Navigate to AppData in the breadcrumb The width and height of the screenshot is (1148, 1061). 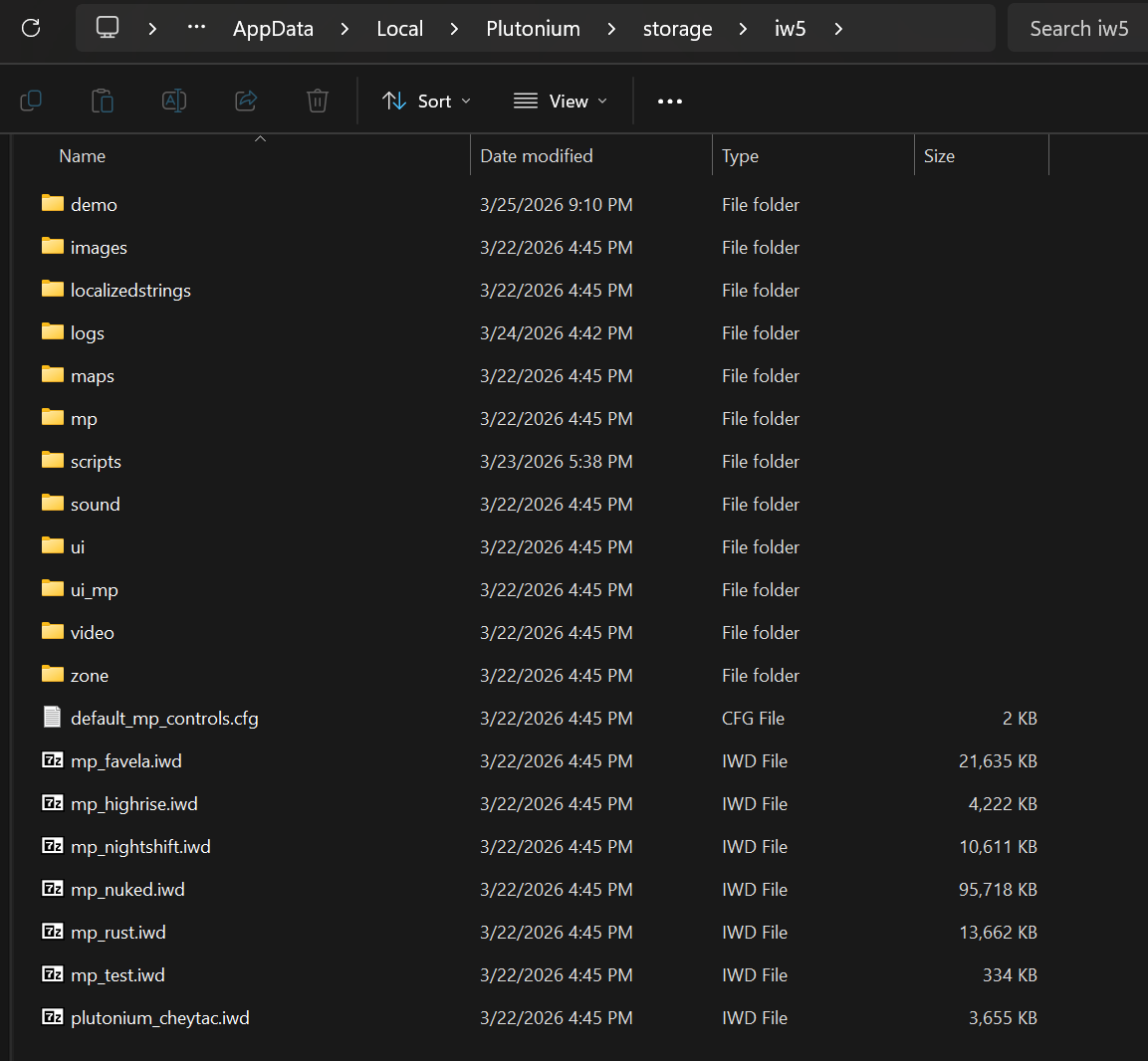point(273,29)
